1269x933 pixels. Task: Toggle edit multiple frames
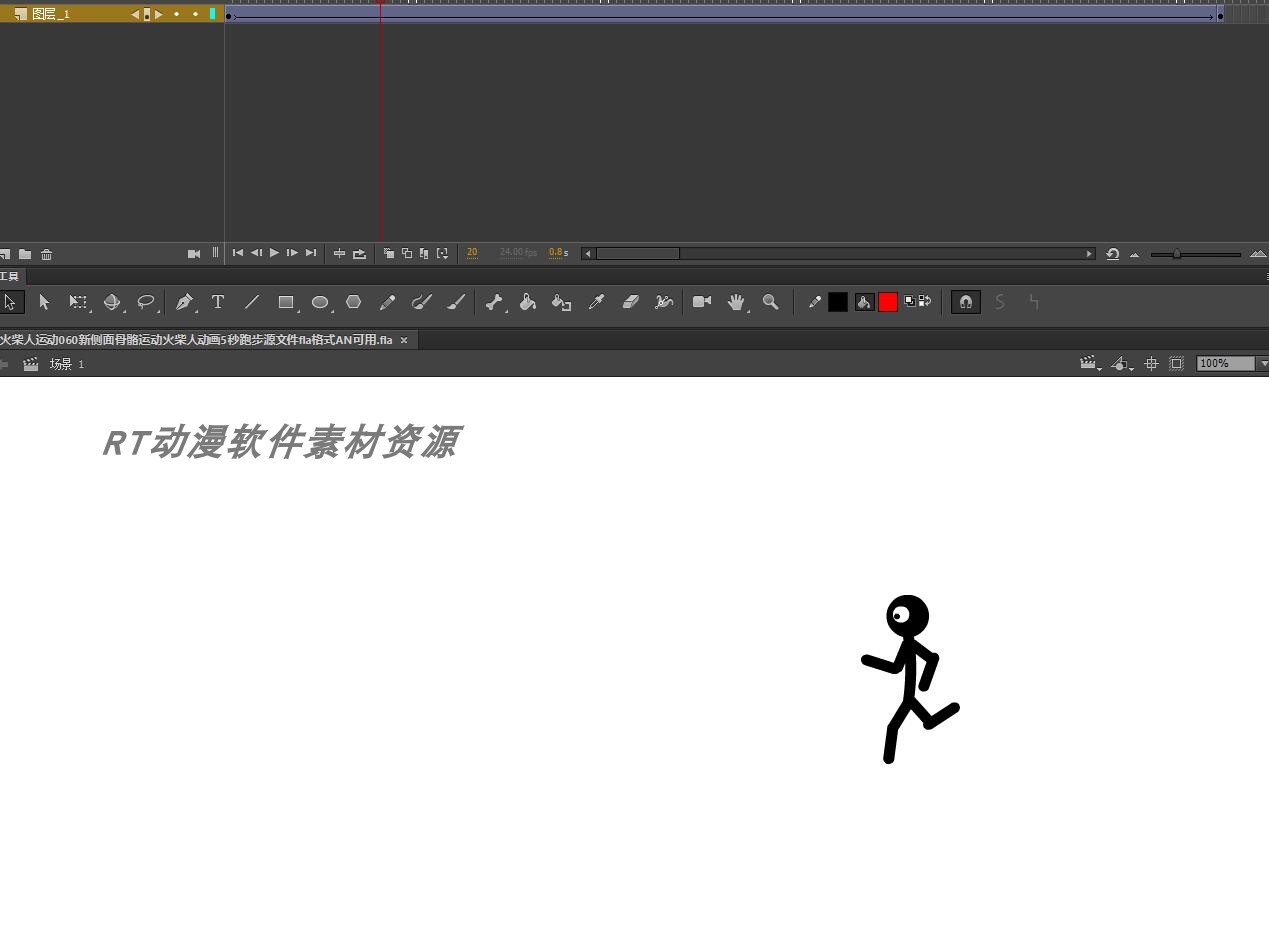pyautogui.click(x=424, y=254)
